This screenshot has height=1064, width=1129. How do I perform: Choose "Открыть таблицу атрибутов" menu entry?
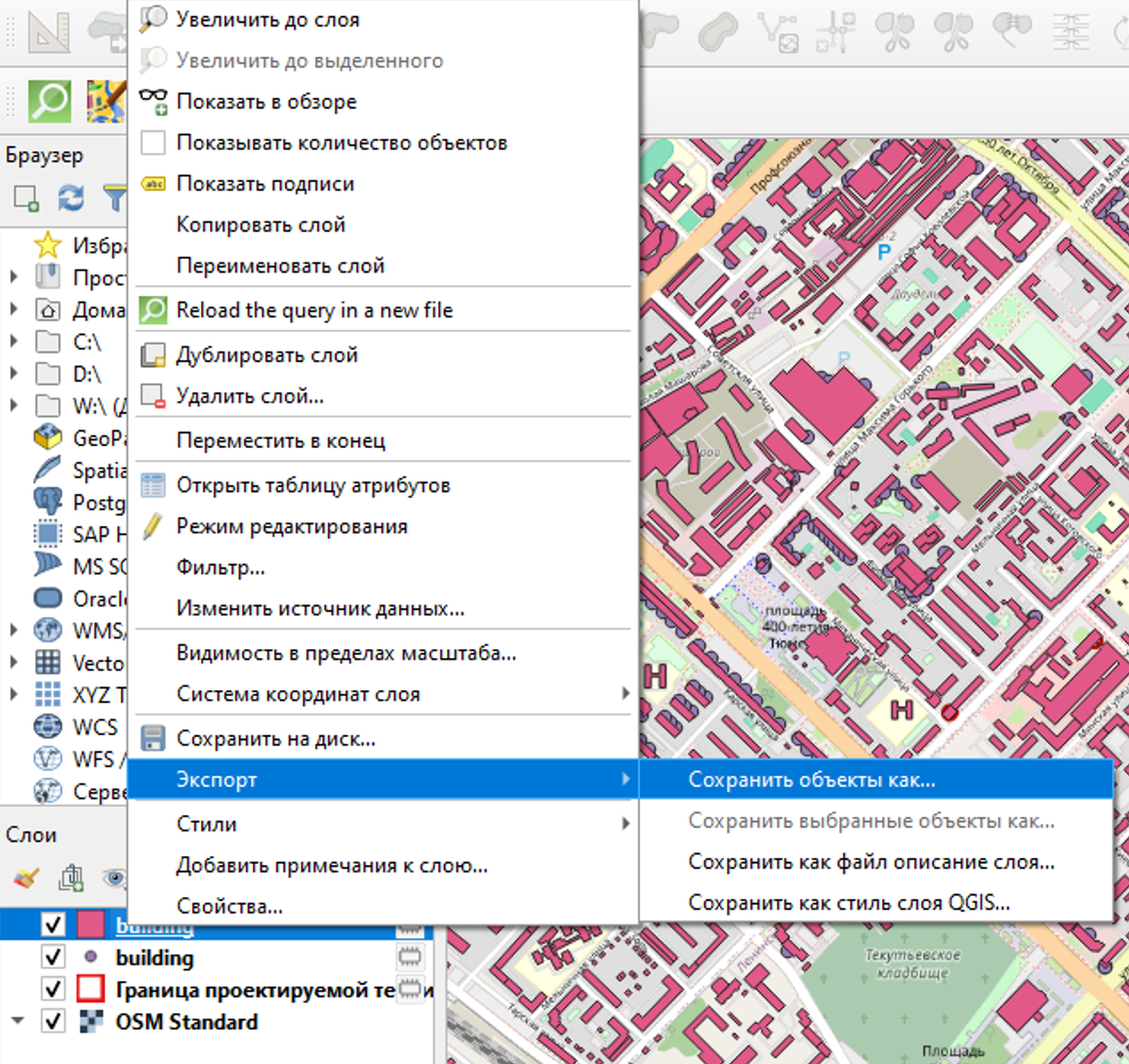click(x=312, y=485)
